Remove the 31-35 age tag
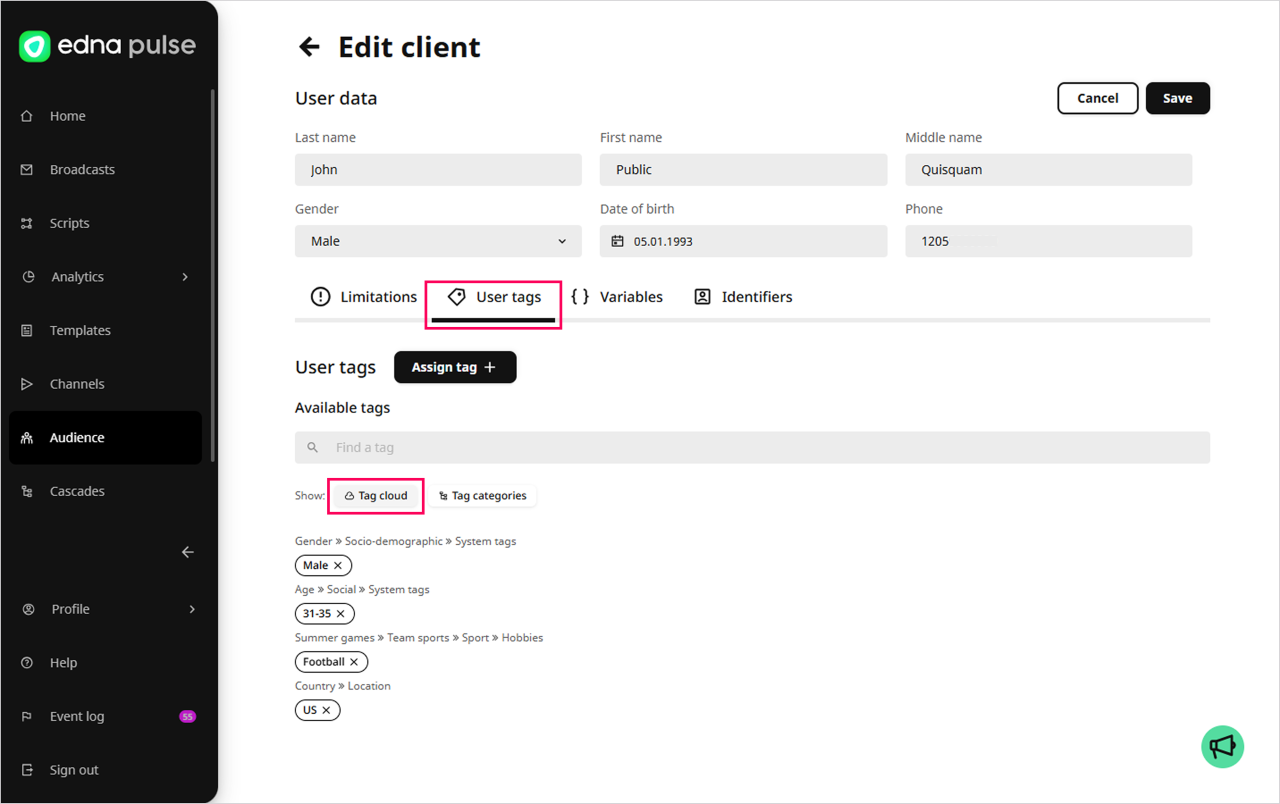 pos(340,614)
